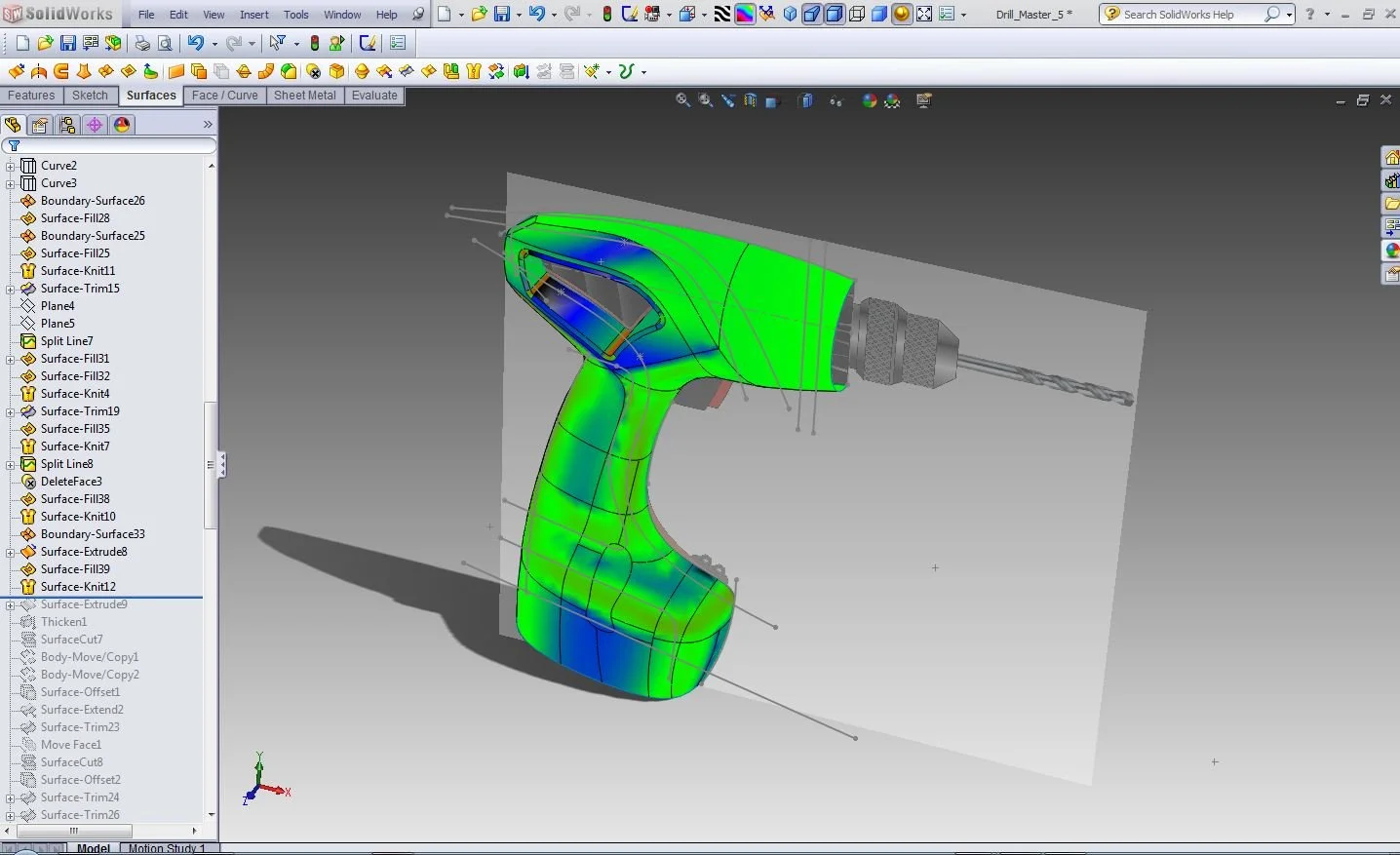Select the Delete Face tool
Viewport: 1400px width, 855px height.
313,71
